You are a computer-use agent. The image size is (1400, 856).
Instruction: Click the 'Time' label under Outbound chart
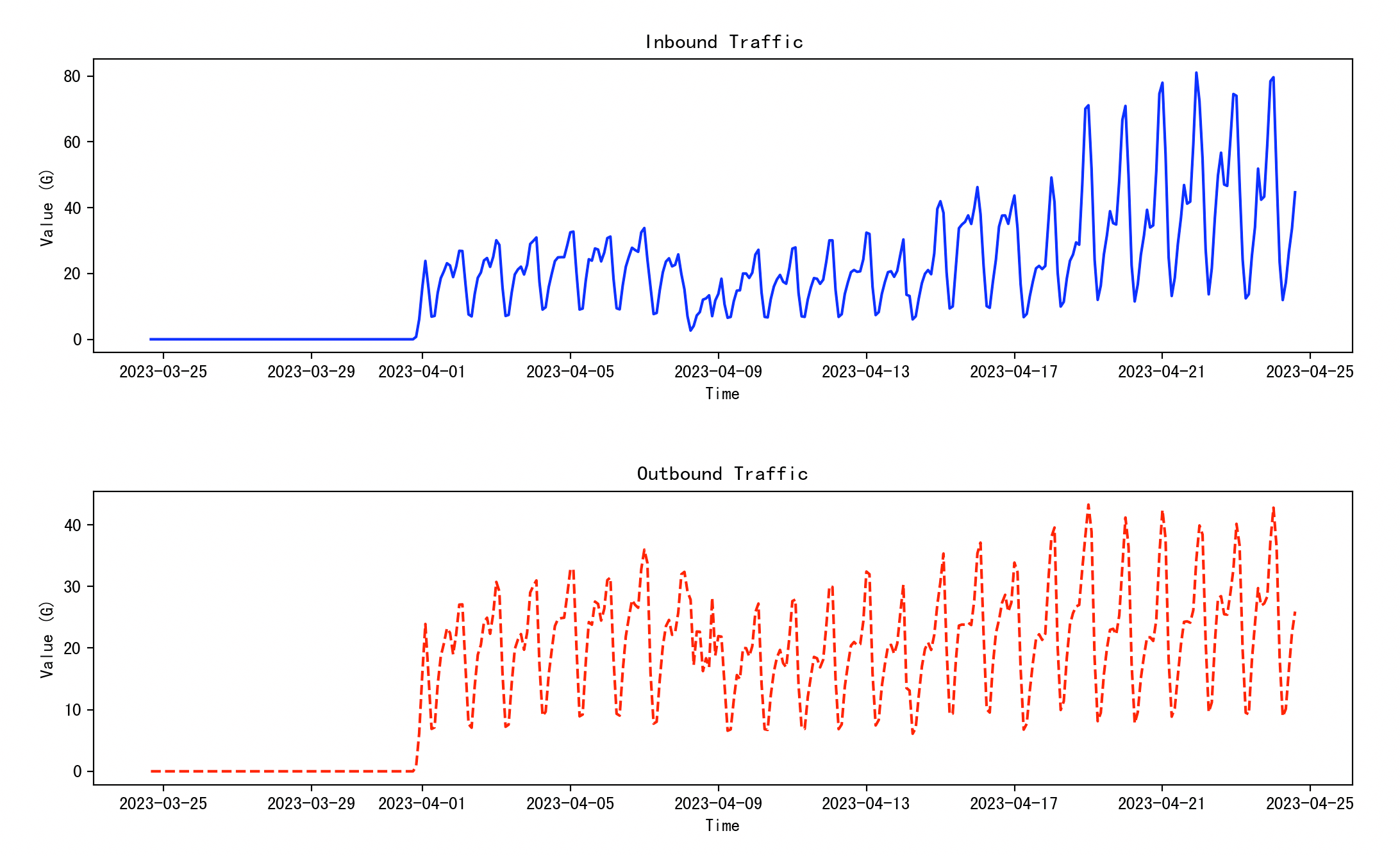pos(722,826)
